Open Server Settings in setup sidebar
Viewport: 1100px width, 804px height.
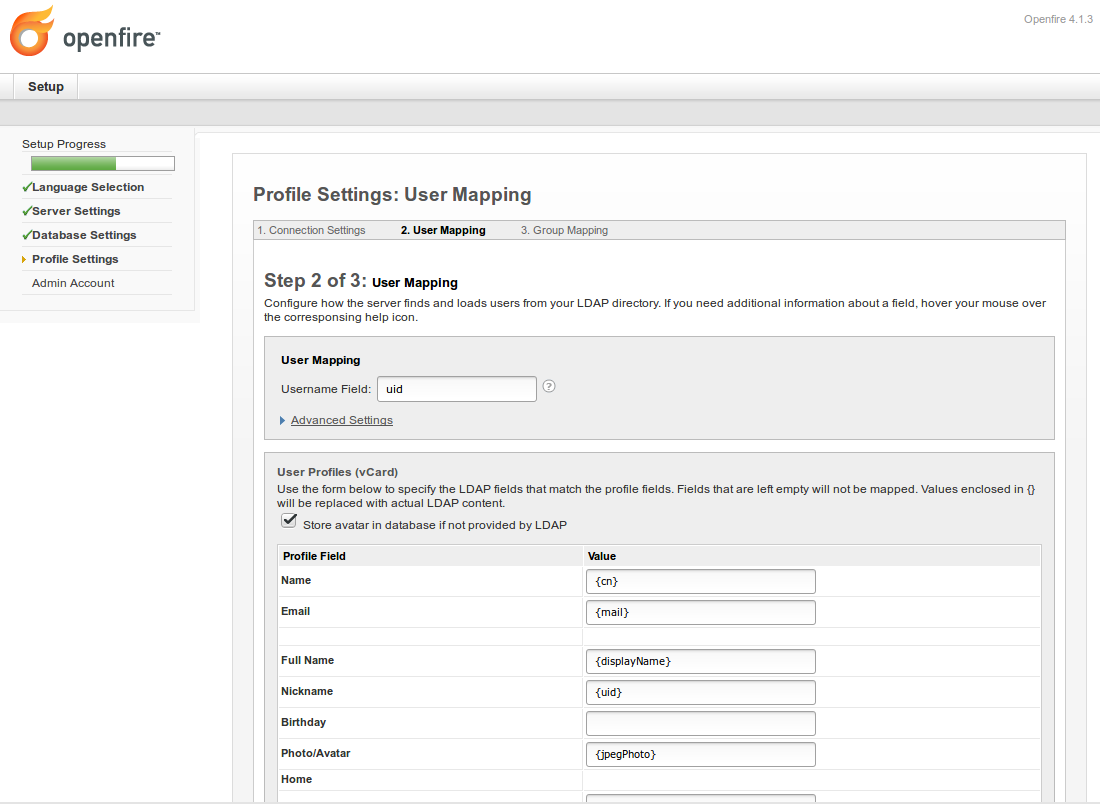point(76,211)
